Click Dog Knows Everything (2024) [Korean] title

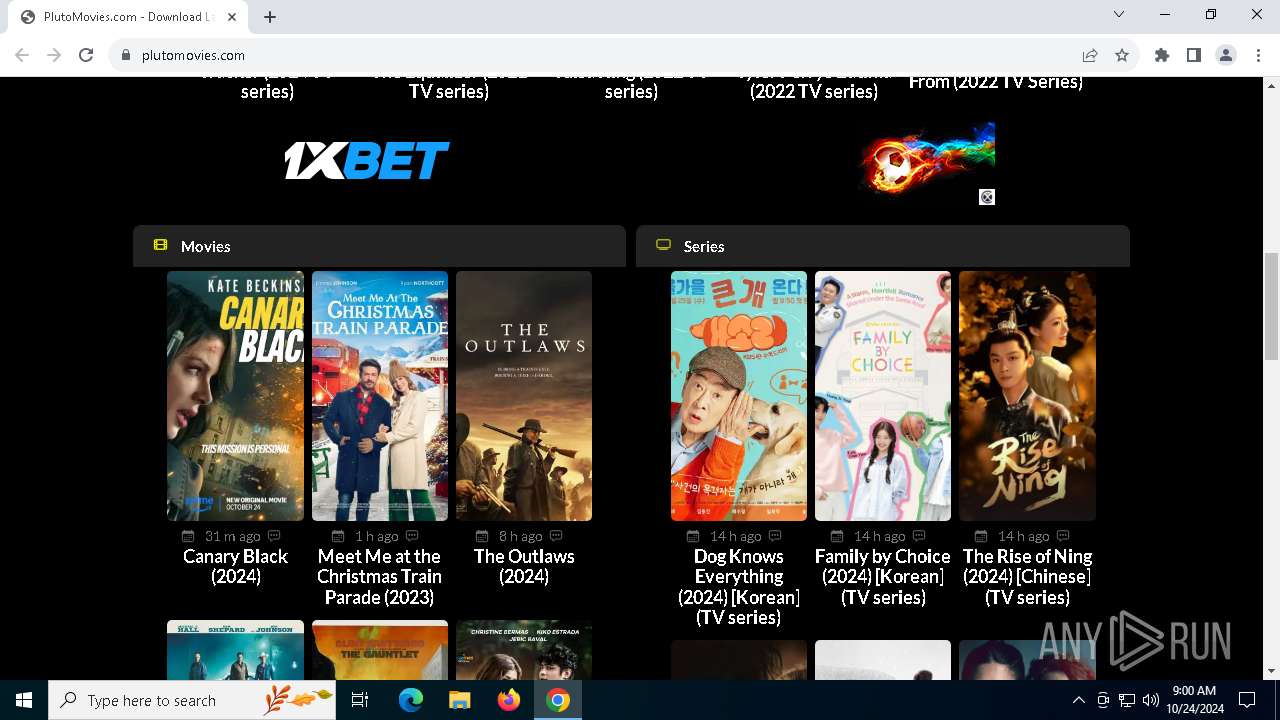tap(739, 586)
